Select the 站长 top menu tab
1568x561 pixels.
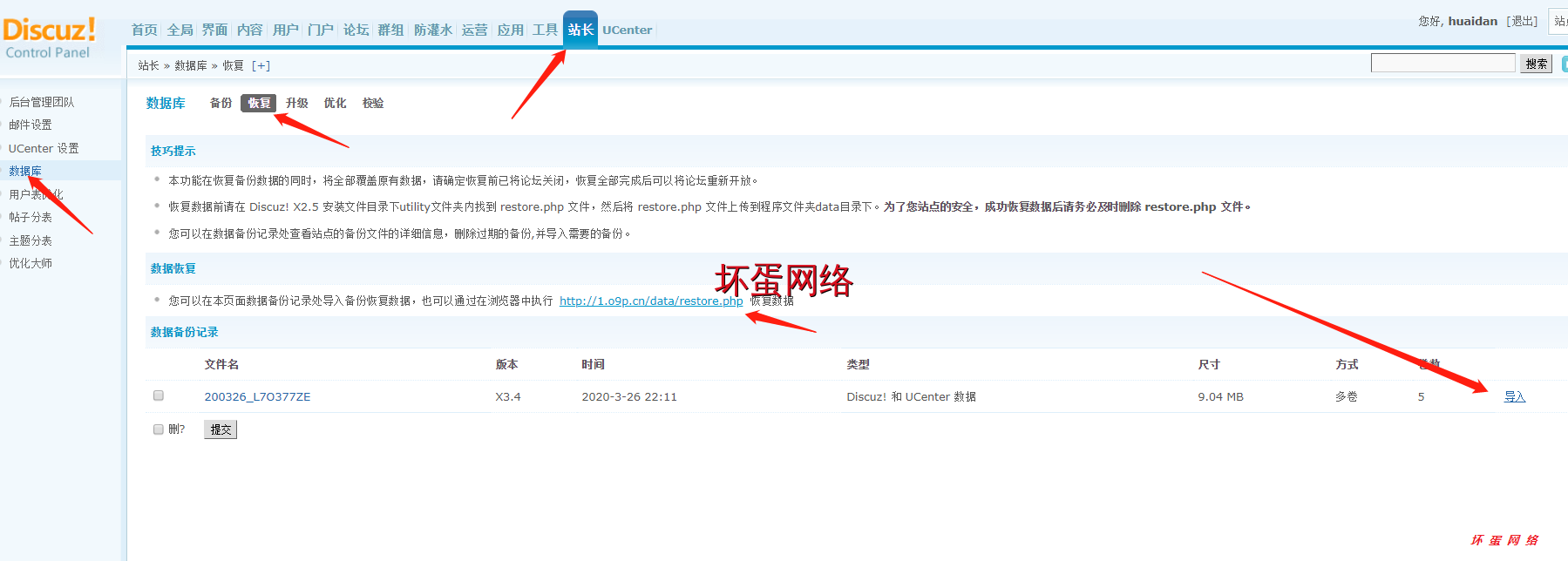click(580, 30)
